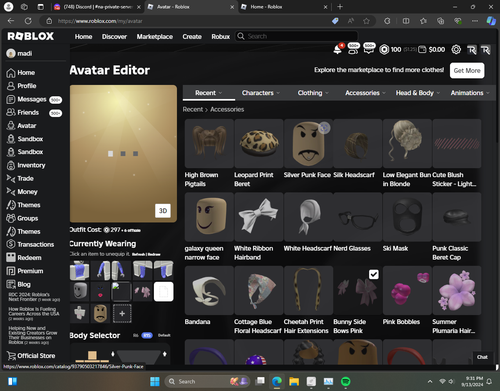Select White Ribbon Hairband item
Image resolution: width=500 pixels, height=391 pixels.
[x=259, y=217]
